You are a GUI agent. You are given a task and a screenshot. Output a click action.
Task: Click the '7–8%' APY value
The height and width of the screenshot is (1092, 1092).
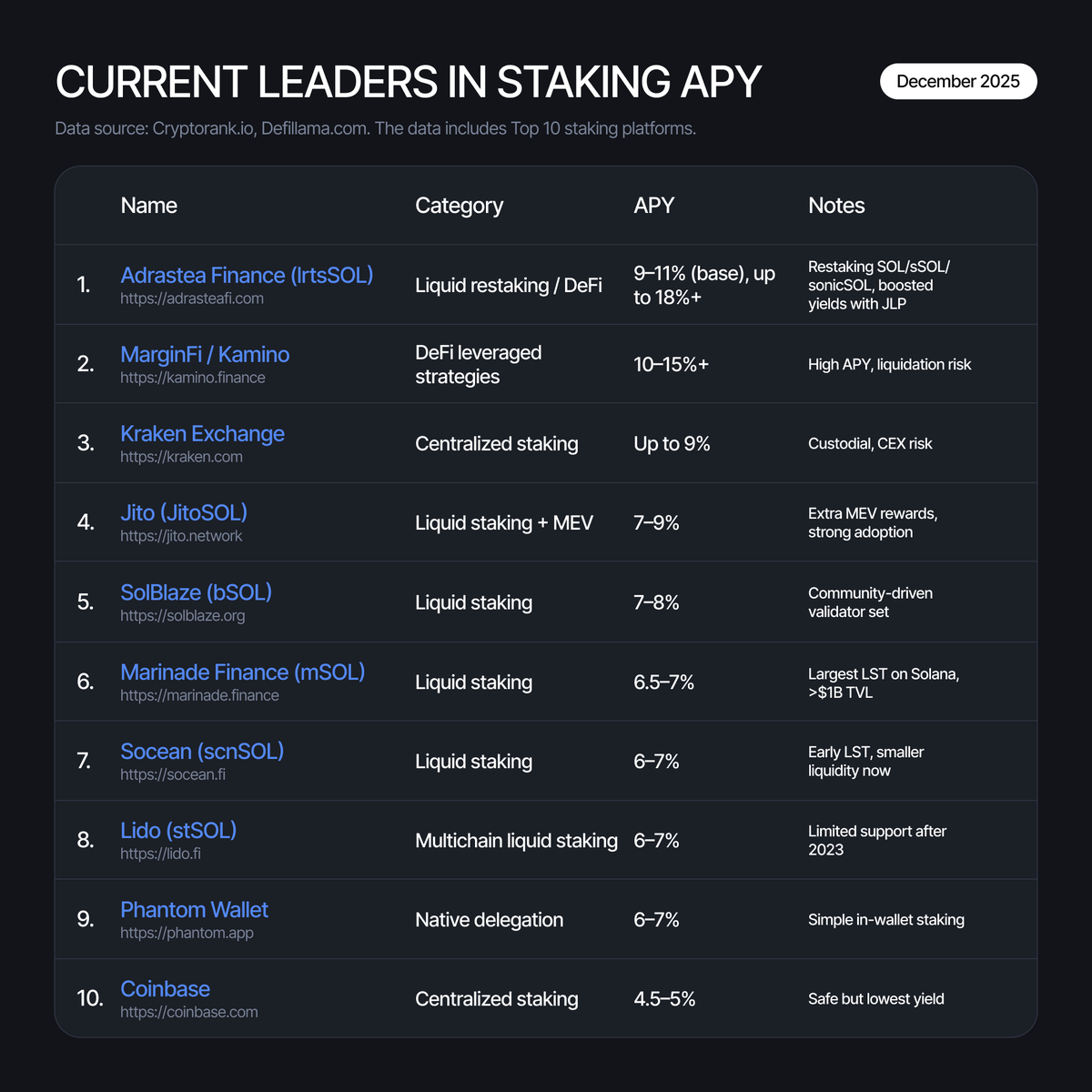tap(656, 602)
